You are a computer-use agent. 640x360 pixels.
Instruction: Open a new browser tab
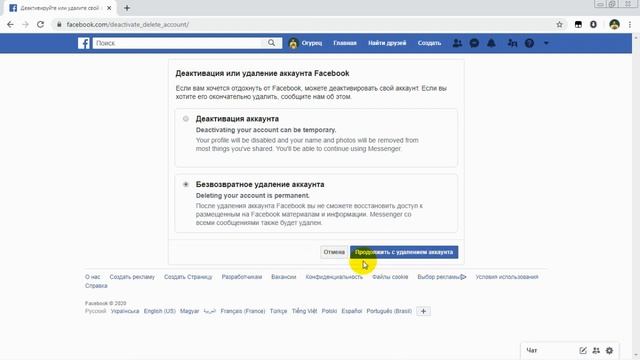point(127,8)
